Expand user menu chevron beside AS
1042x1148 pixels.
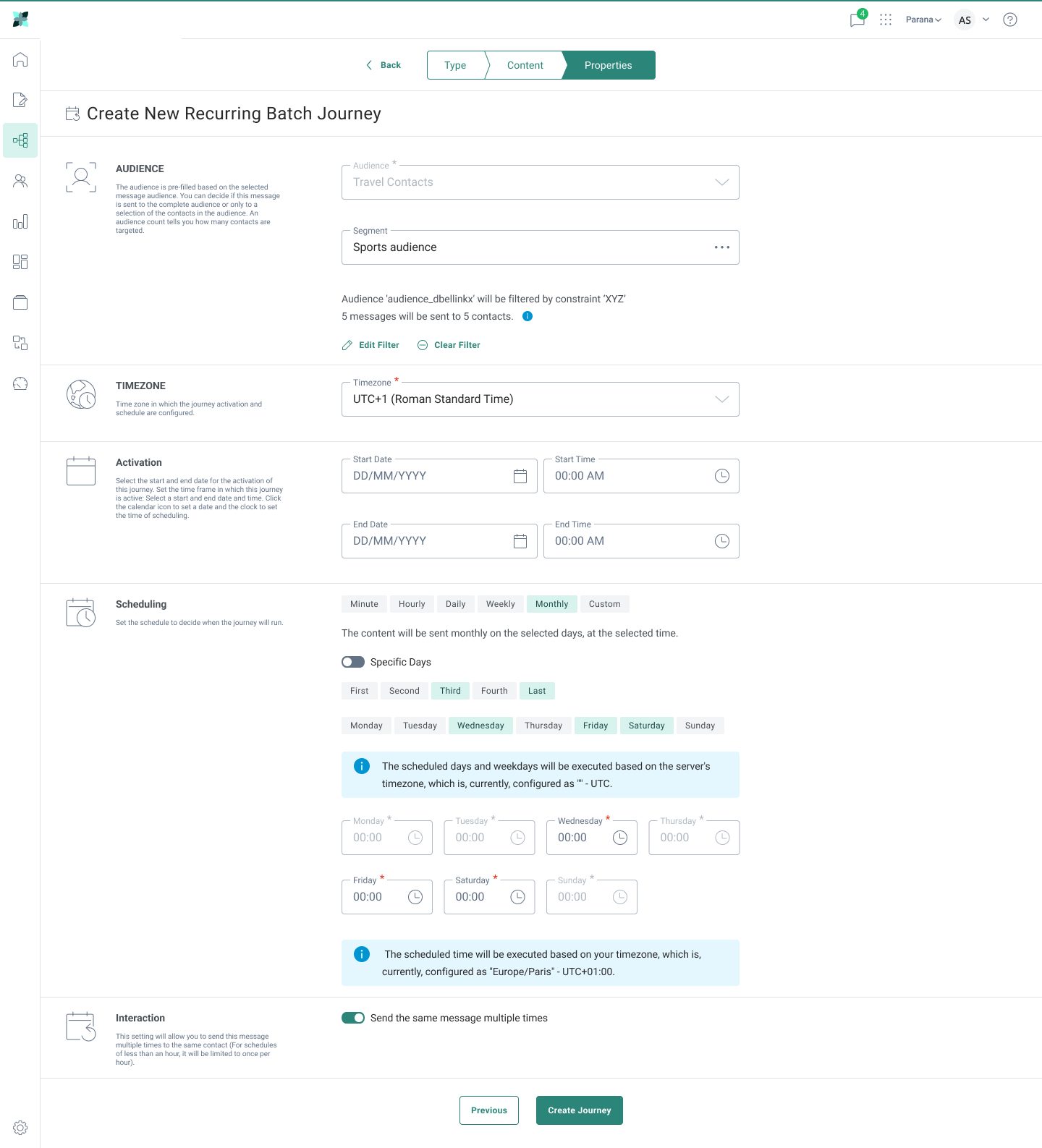[x=986, y=20]
